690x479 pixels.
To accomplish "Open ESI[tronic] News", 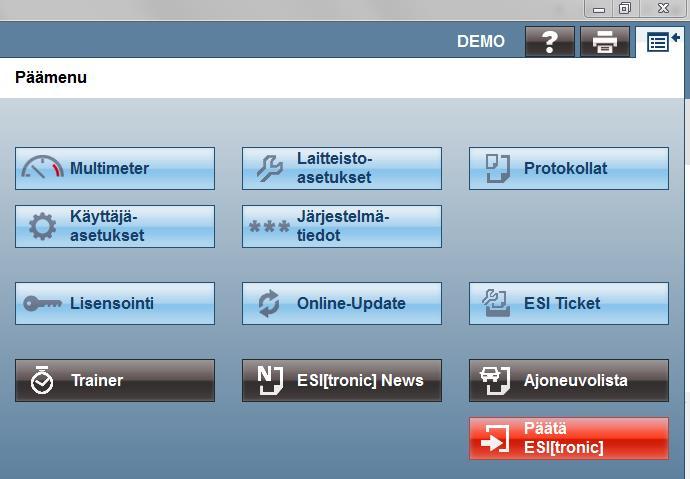I will (342, 380).
